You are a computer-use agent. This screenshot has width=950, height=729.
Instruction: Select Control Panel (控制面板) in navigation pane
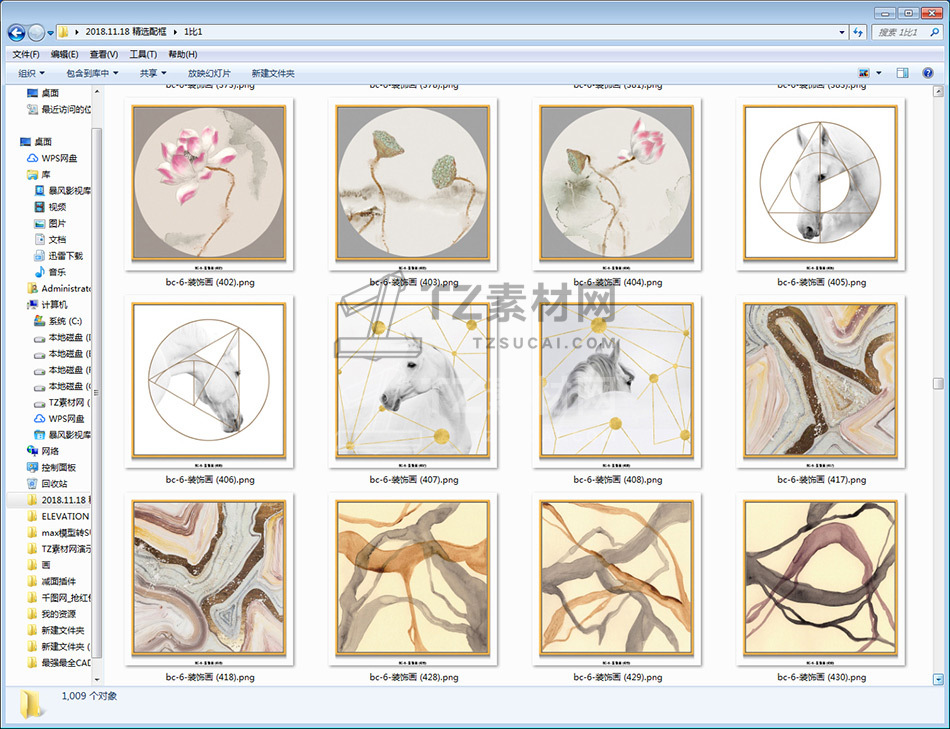[58, 467]
